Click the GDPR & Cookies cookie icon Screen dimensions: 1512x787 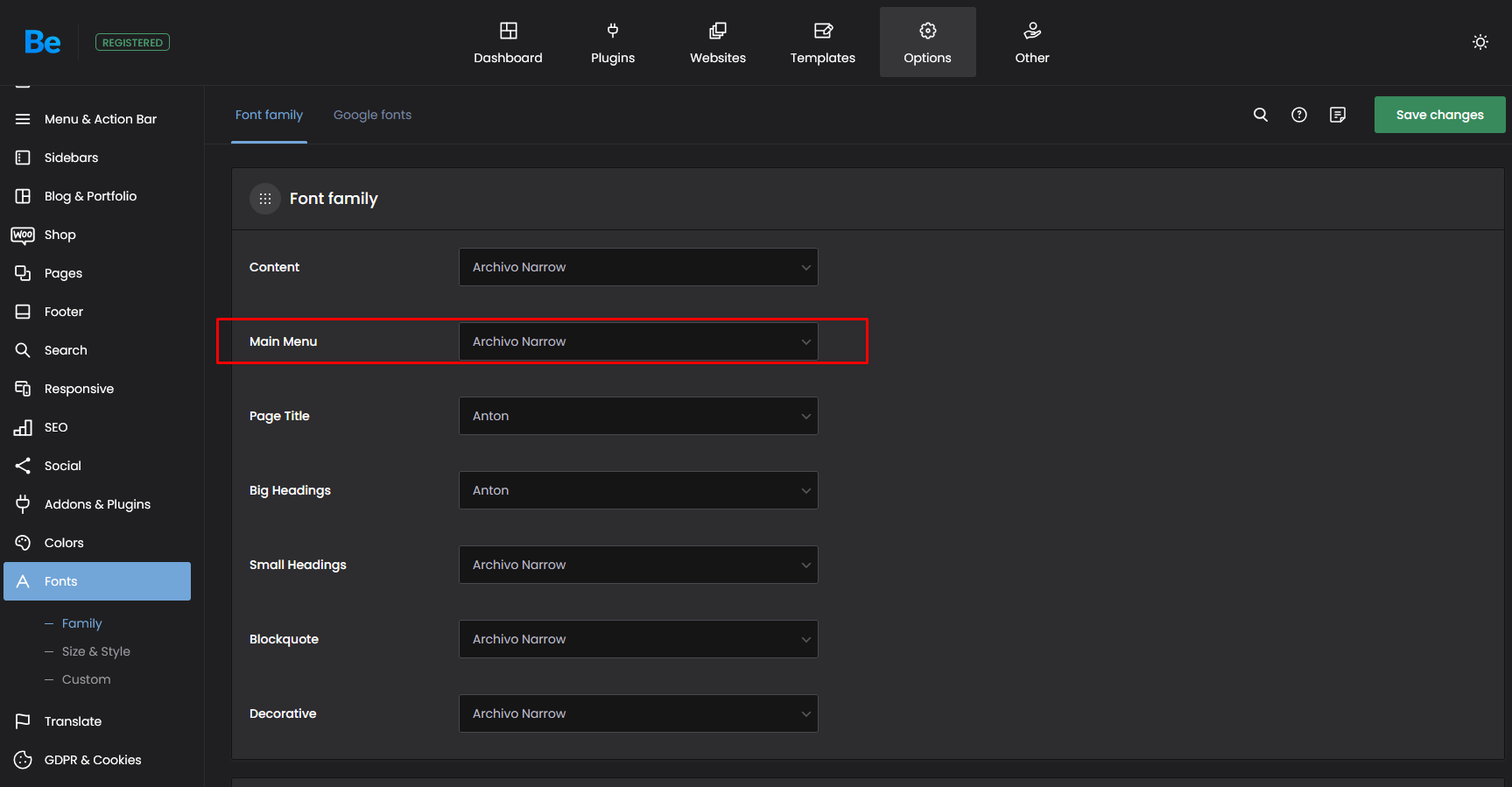(x=23, y=760)
